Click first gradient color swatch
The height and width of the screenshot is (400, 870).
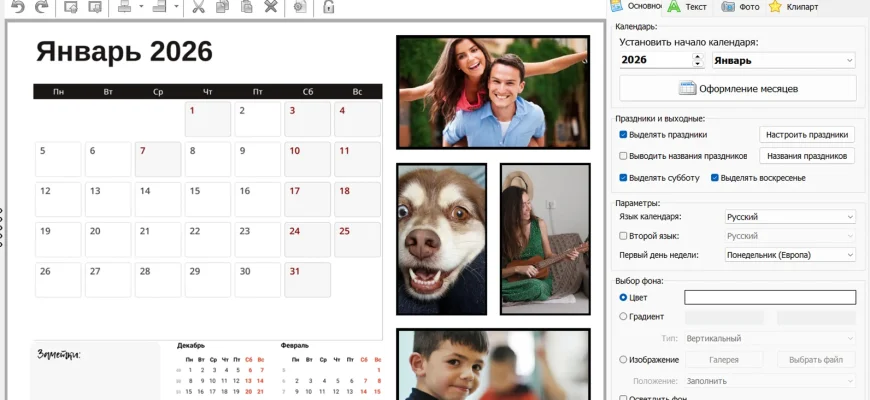[724, 317]
